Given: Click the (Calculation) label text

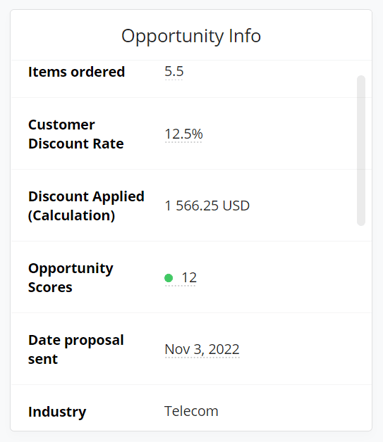Looking at the screenshot, I should tap(72, 215).
